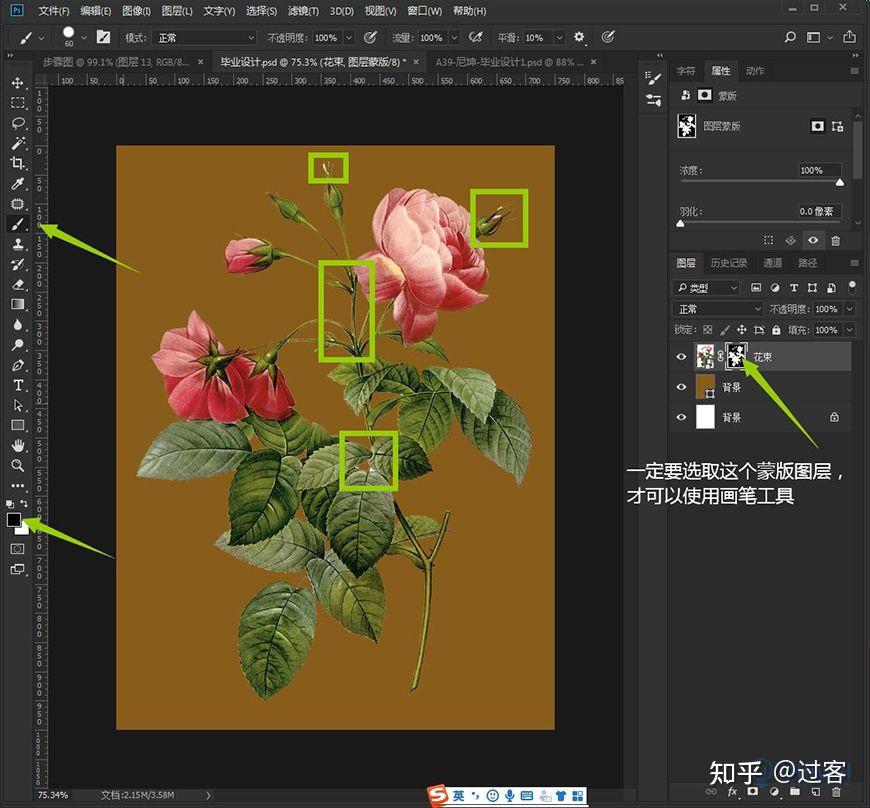Open 滤镜(T) menu
The image size is (870, 808).
point(304,11)
